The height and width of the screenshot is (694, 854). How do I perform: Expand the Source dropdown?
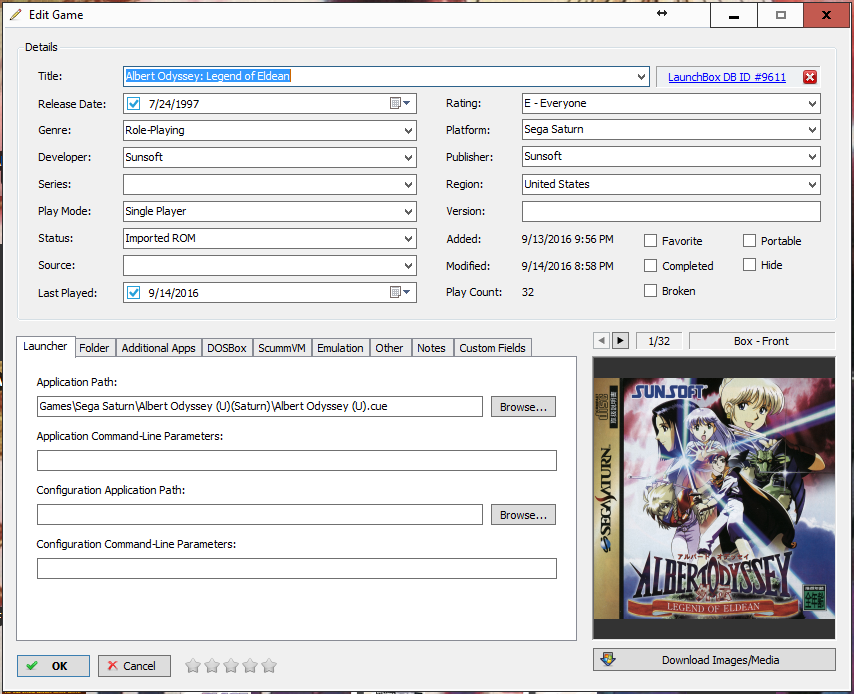408,266
